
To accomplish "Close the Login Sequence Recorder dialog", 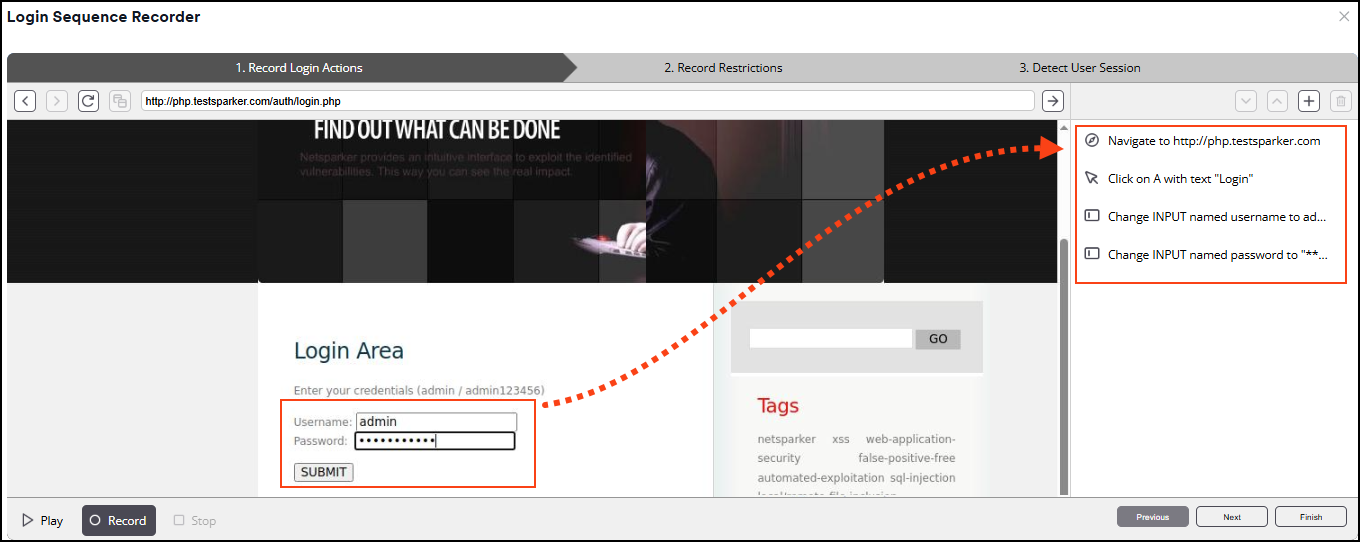I will click(1343, 16).
